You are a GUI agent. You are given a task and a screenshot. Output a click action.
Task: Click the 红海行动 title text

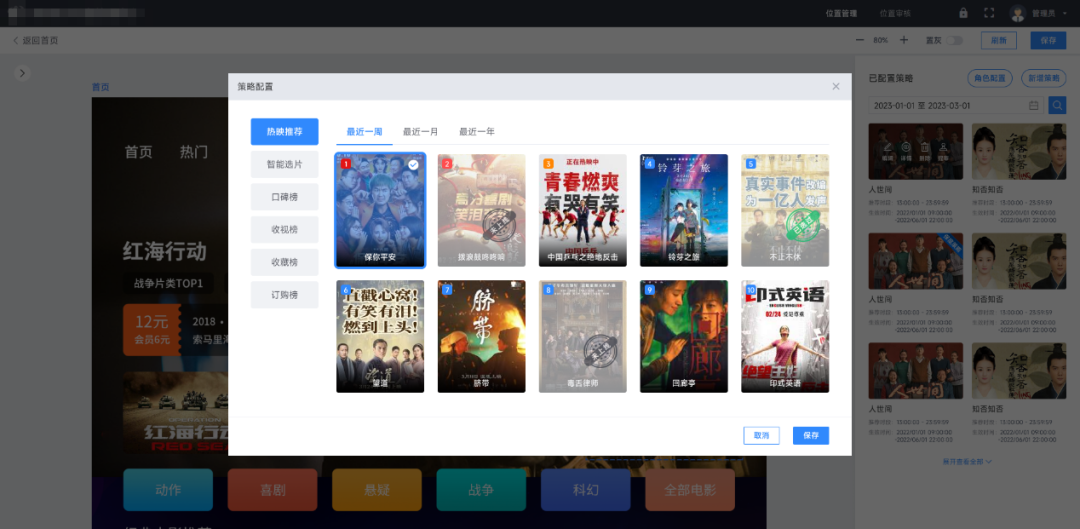click(x=165, y=251)
